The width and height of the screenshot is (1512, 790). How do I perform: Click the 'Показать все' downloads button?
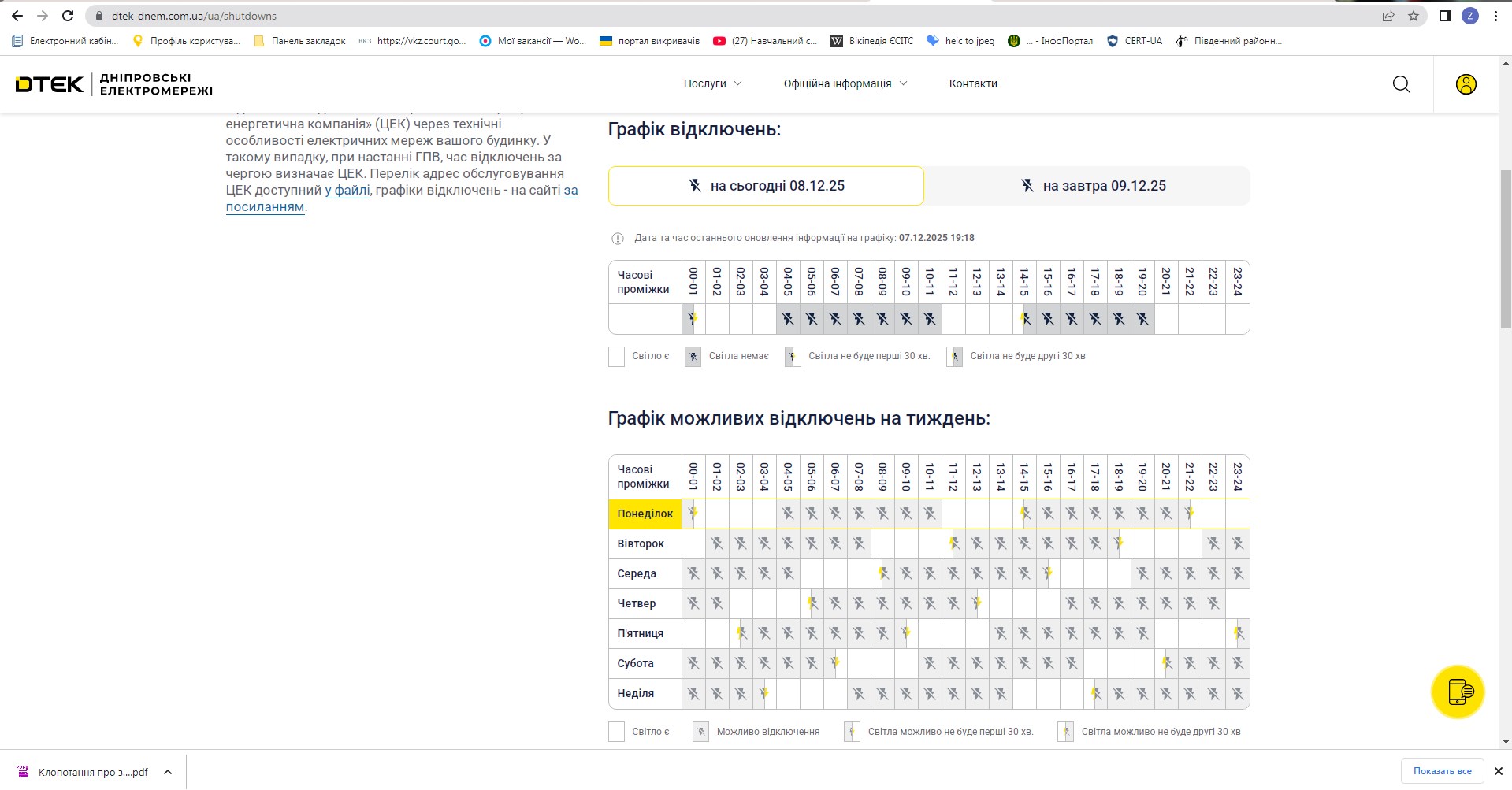(x=1442, y=771)
